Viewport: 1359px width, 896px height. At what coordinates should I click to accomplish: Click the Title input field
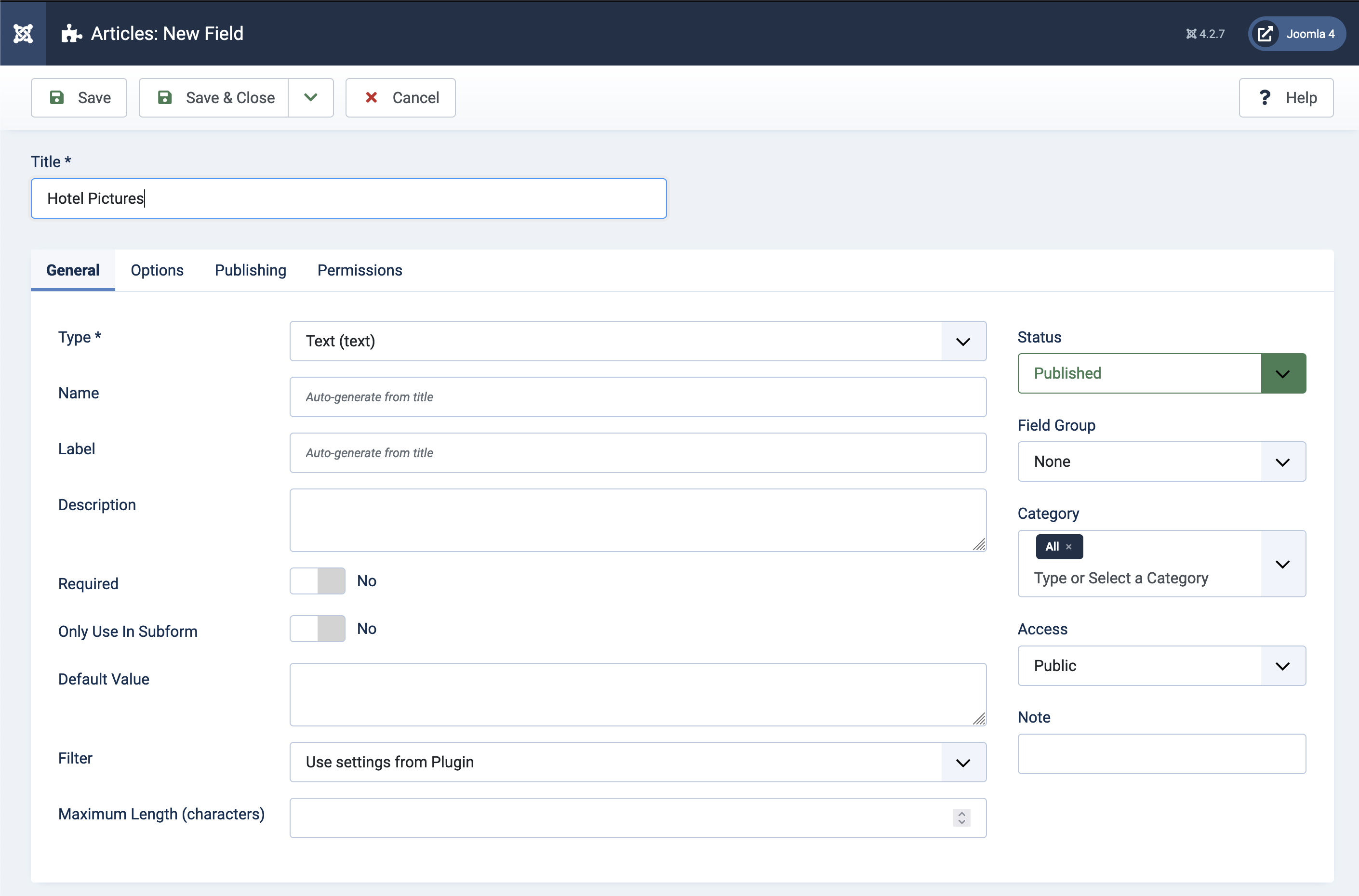[x=348, y=198]
